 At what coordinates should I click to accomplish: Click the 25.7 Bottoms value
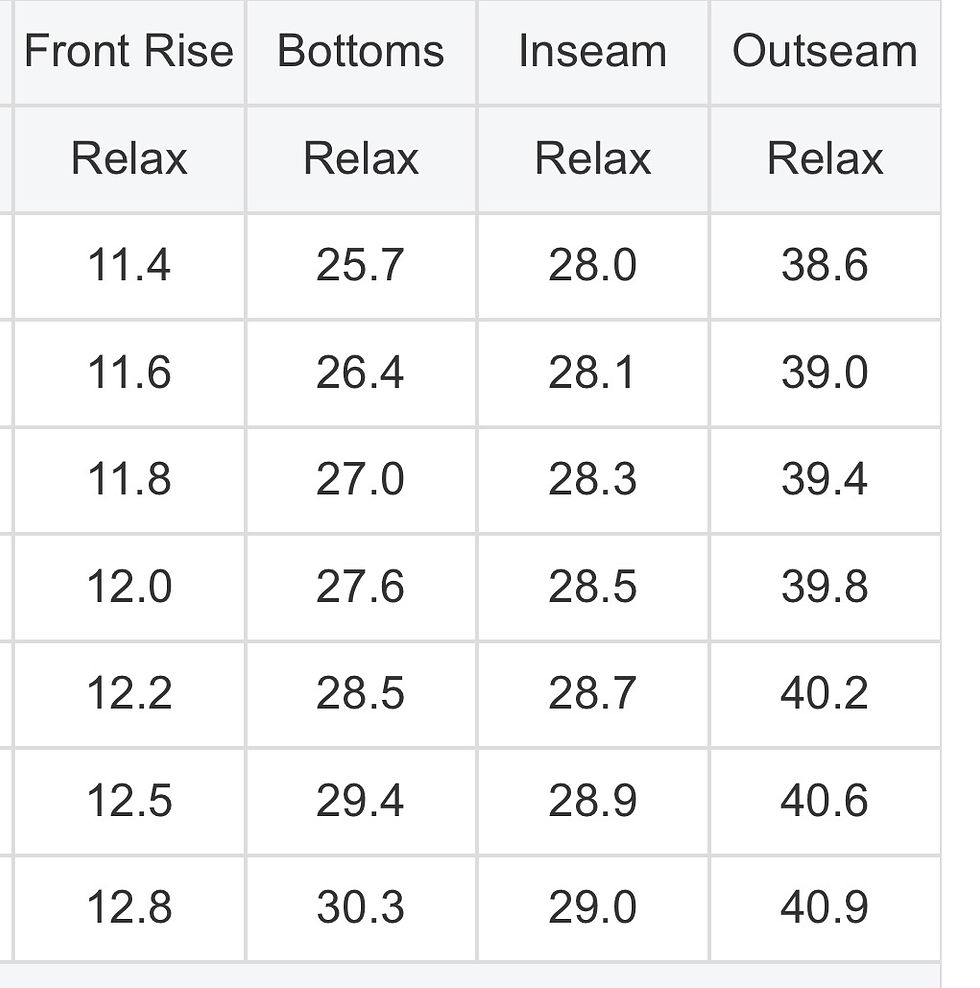point(361,266)
